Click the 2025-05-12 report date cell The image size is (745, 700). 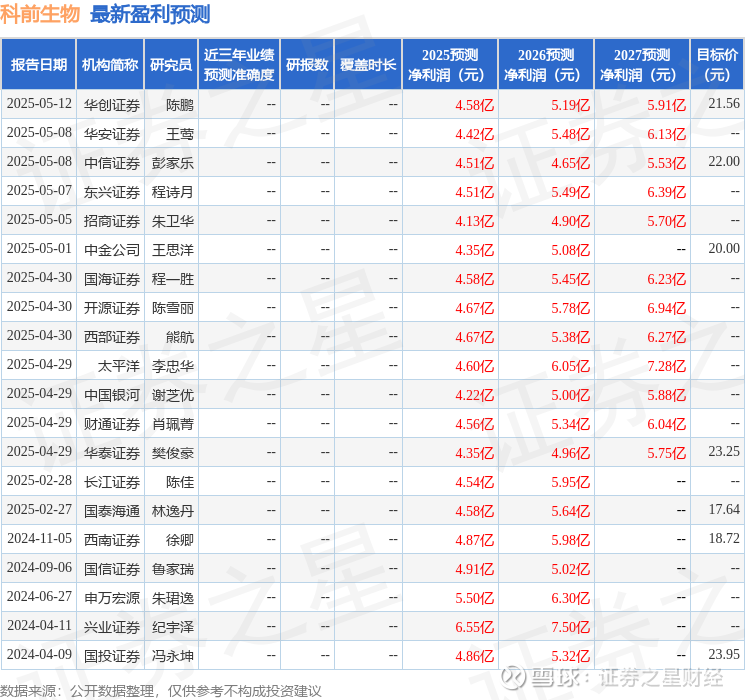click(39, 104)
